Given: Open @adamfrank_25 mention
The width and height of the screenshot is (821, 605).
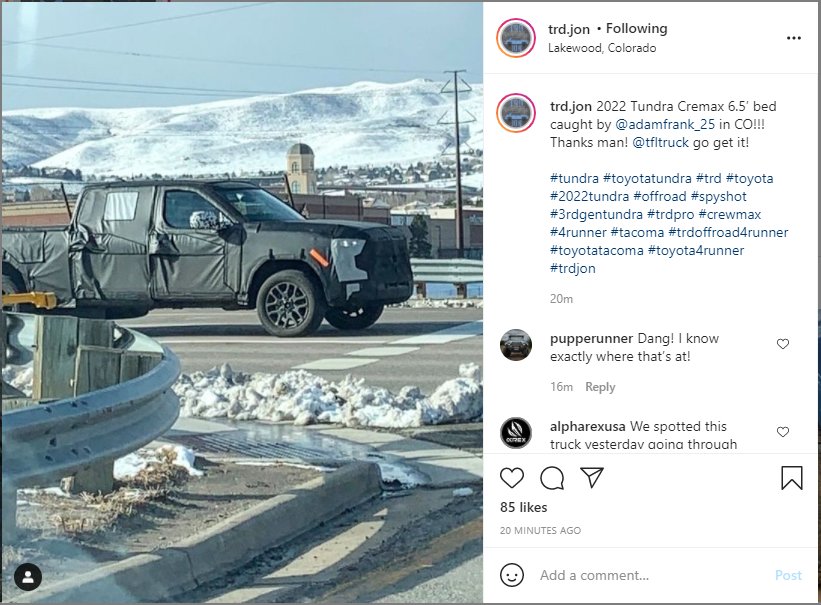Looking at the screenshot, I should click(x=664, y=124).
